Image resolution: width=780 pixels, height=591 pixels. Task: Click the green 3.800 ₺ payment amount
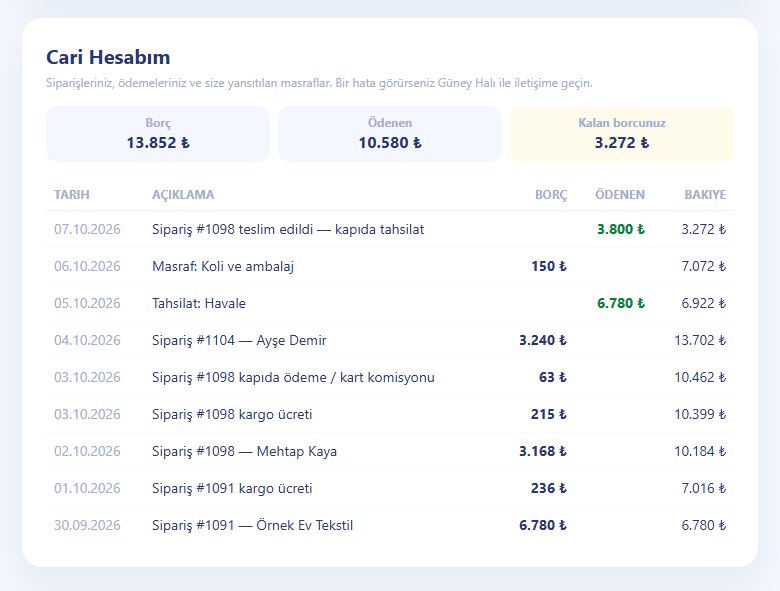tap(621, 229)
